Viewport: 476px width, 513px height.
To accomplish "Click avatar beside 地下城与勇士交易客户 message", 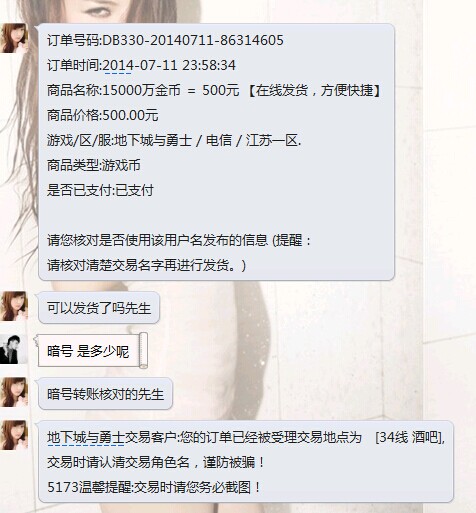I will click(14, 435).
